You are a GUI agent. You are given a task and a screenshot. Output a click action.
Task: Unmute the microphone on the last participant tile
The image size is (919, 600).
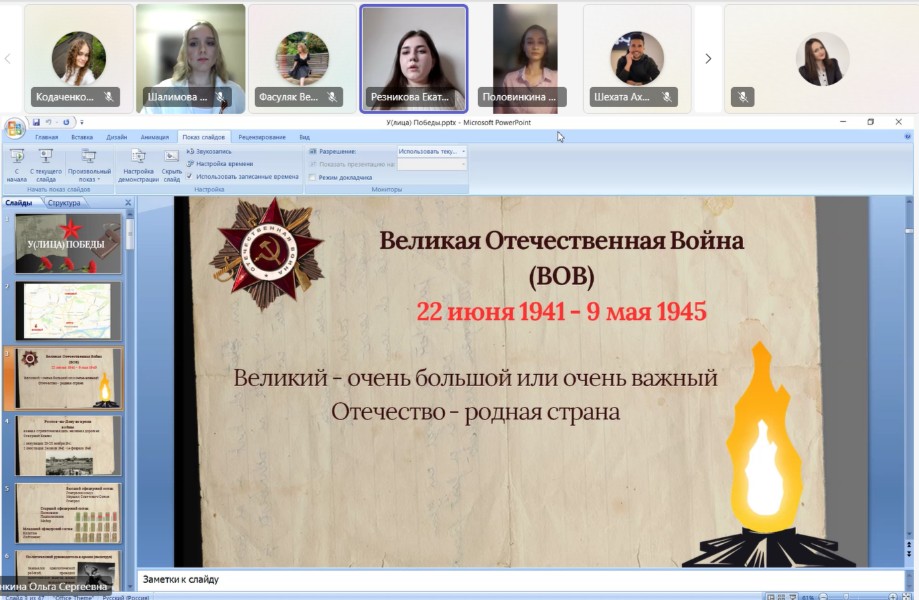point(742,97)
